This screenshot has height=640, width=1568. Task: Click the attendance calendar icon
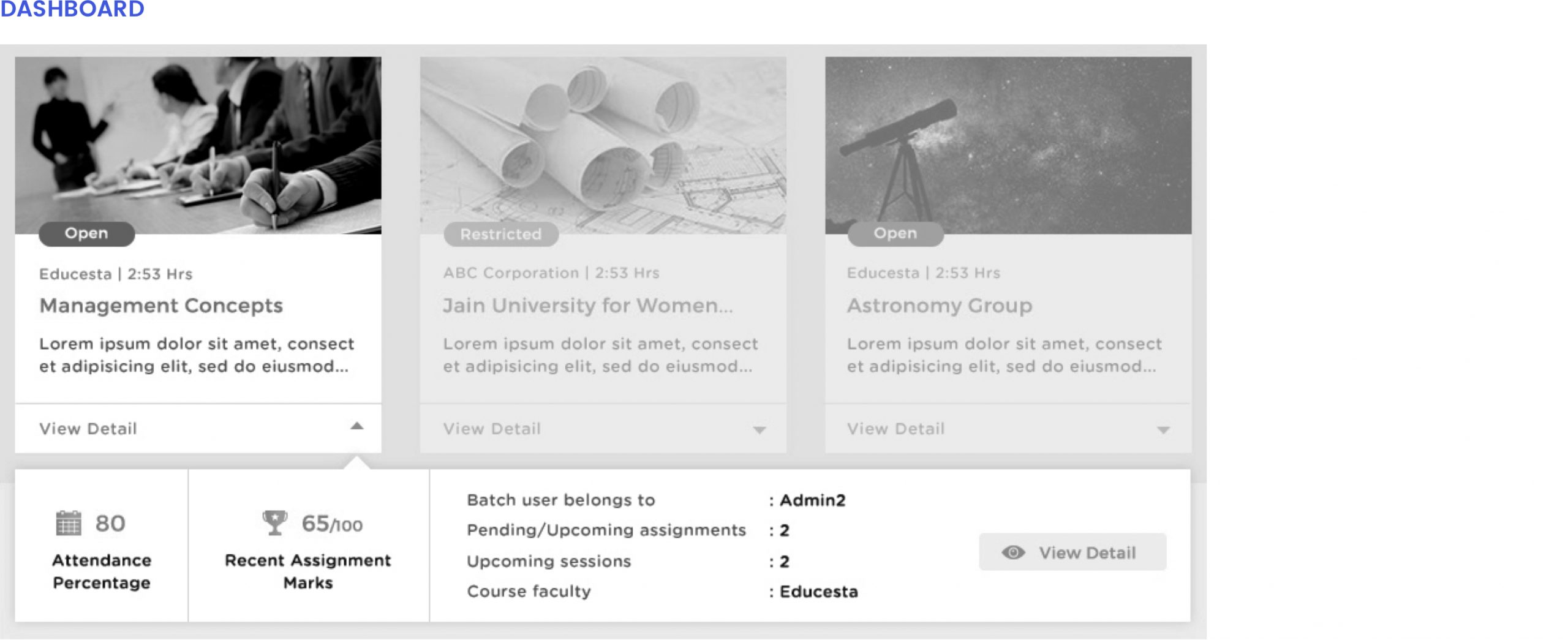coord(68,523)
